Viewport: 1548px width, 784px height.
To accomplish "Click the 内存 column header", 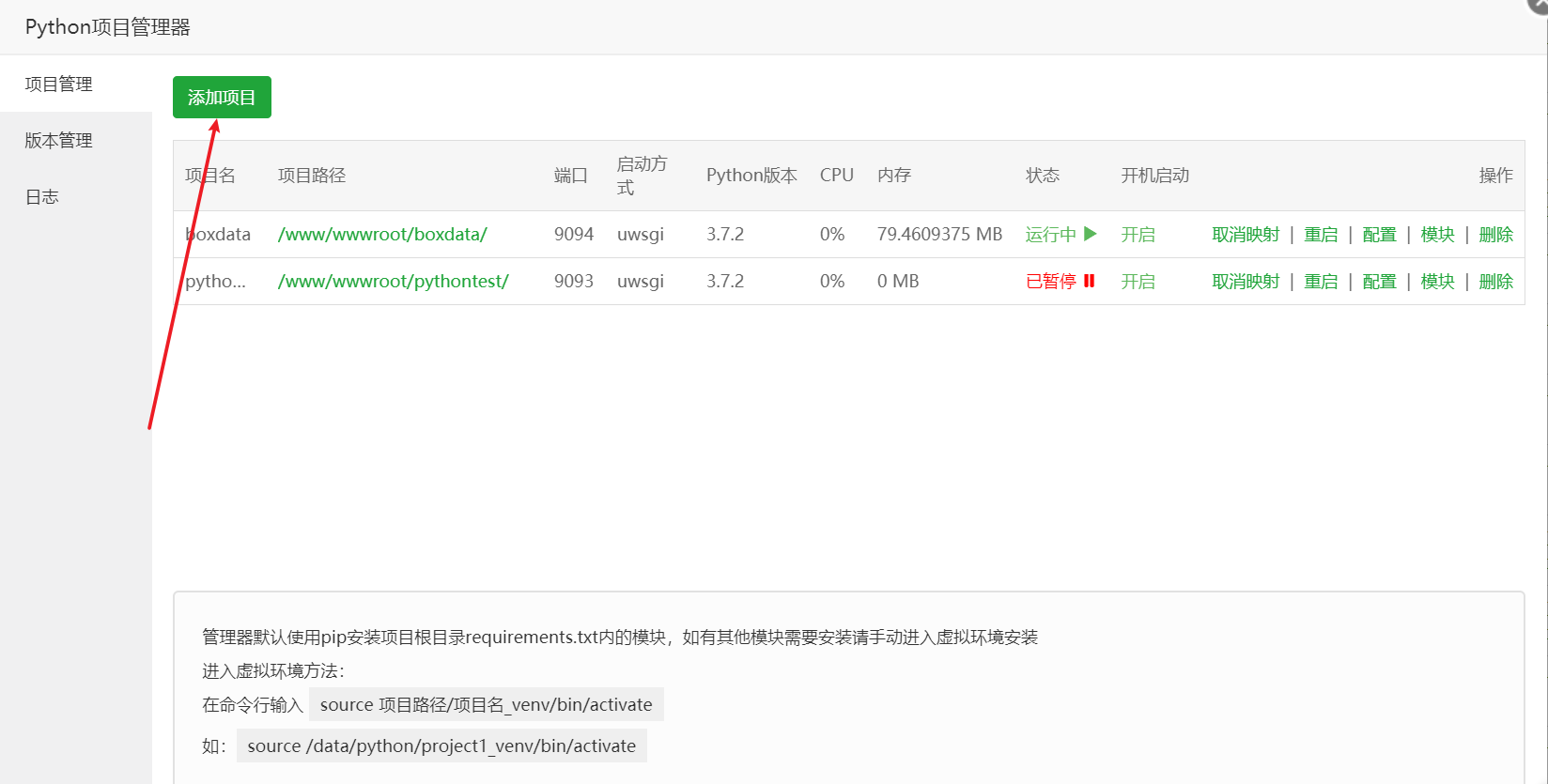I will 894,176.
